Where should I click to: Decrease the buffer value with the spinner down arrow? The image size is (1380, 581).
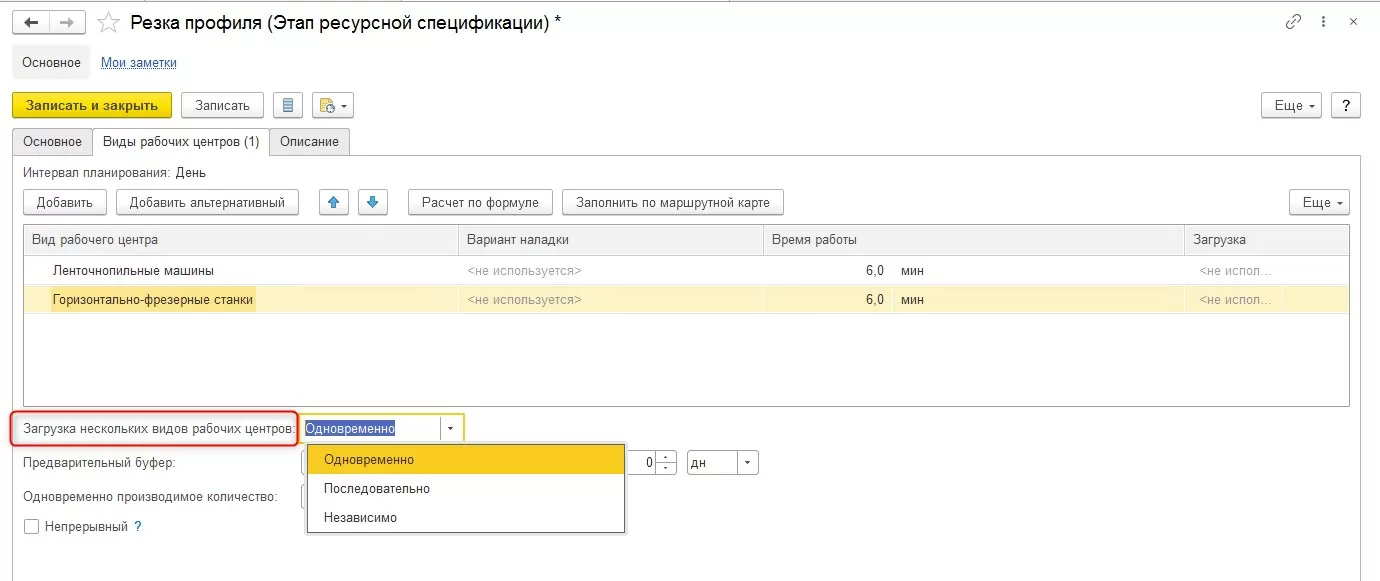(x=666, y=468)
